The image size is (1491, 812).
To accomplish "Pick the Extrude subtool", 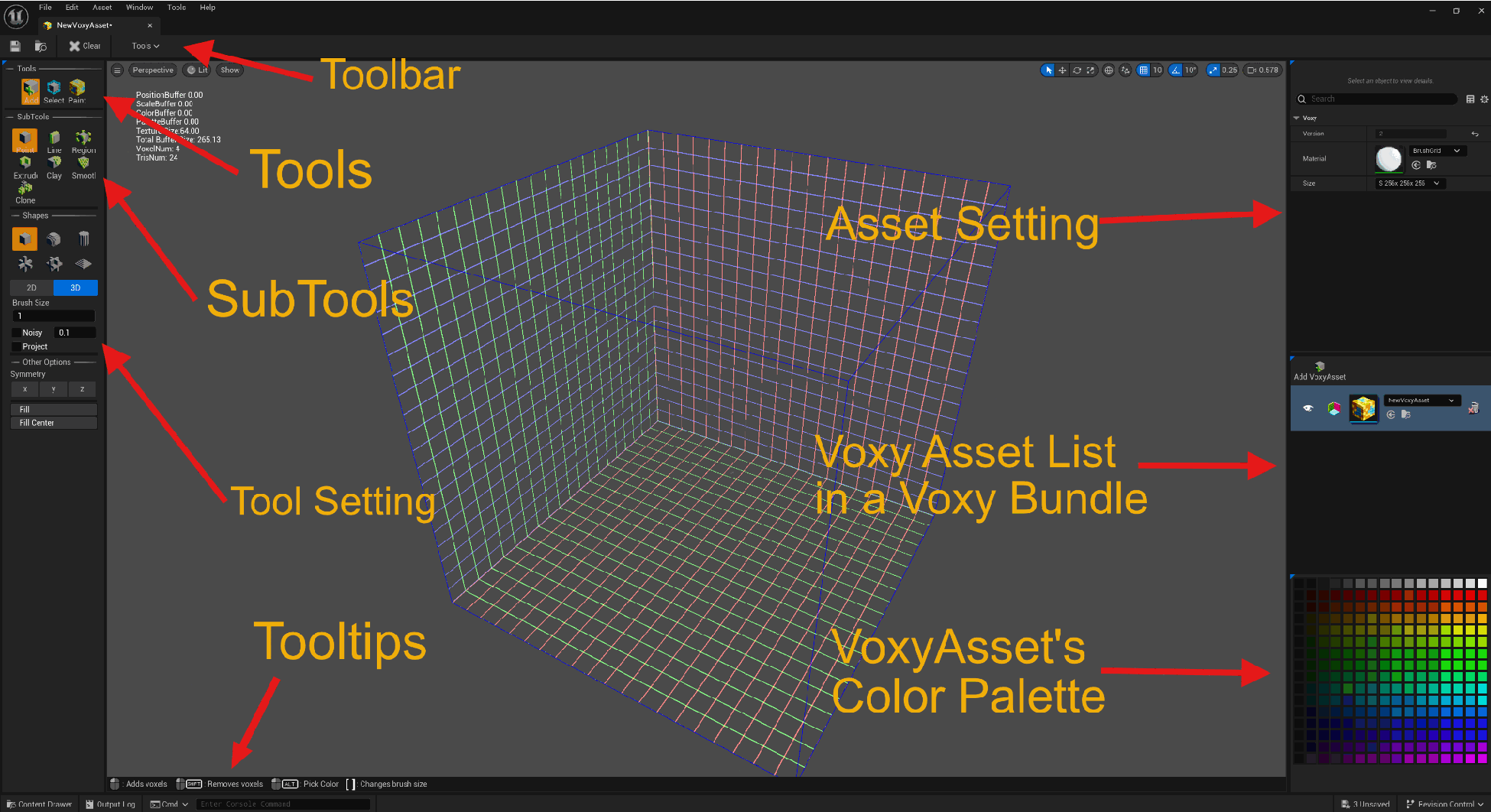I will click(25, 164).
